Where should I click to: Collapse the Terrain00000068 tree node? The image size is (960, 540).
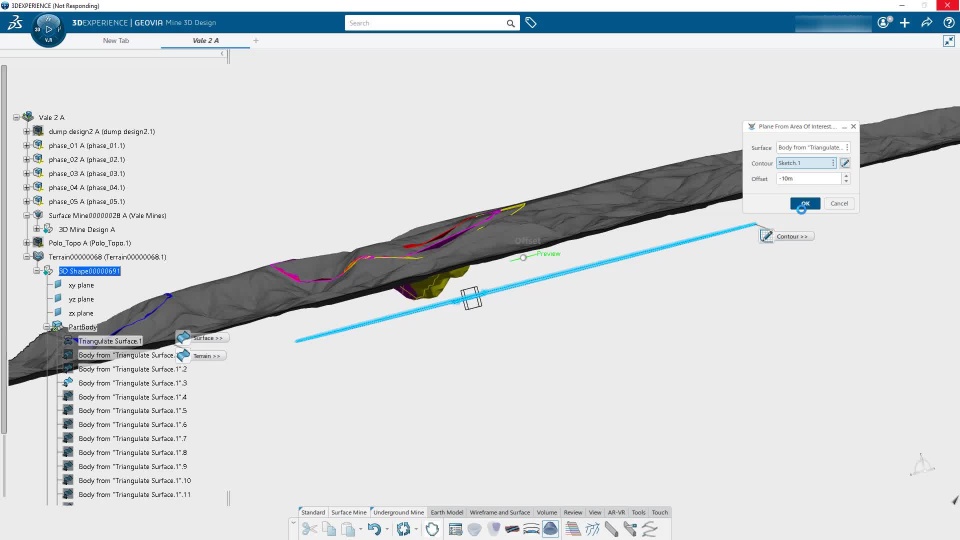[26, 257]
